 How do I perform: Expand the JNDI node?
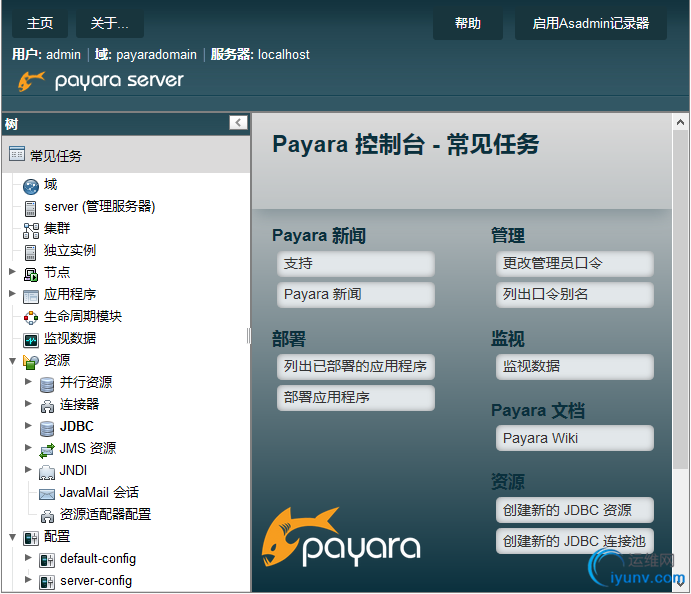tap(28, 469)
